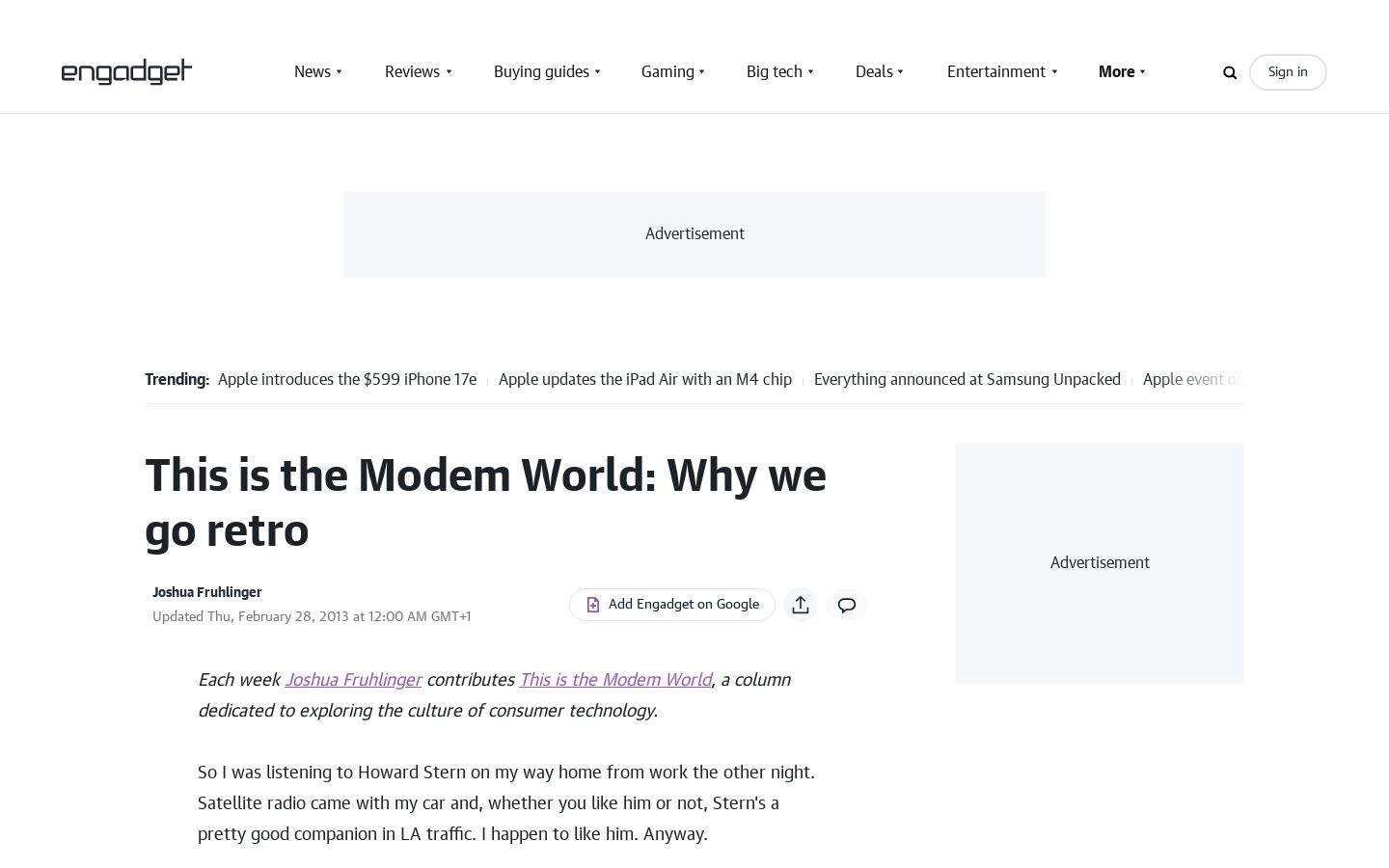Open the Buying guides menu

point(541,72)
